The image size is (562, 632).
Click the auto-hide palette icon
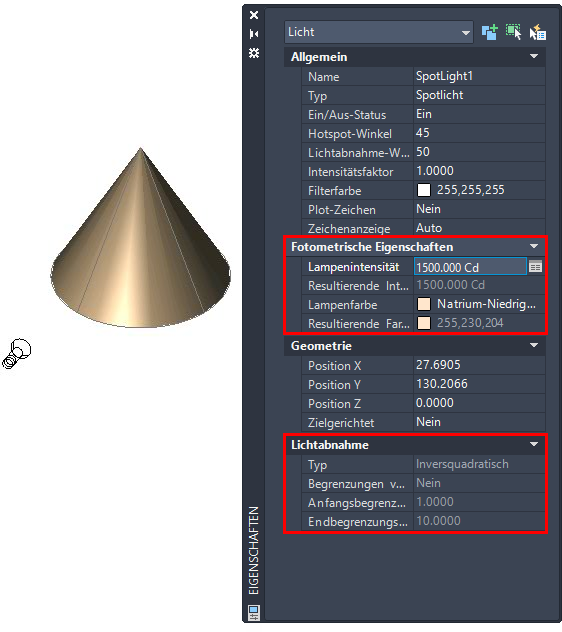coord(254,34)
